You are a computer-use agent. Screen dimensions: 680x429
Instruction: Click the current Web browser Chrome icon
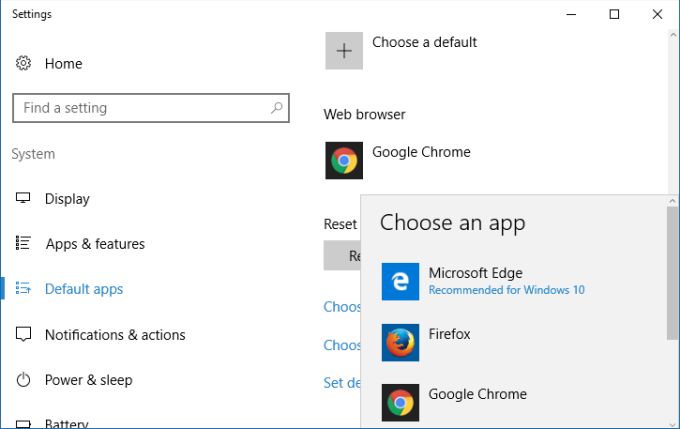coord(344,160)
